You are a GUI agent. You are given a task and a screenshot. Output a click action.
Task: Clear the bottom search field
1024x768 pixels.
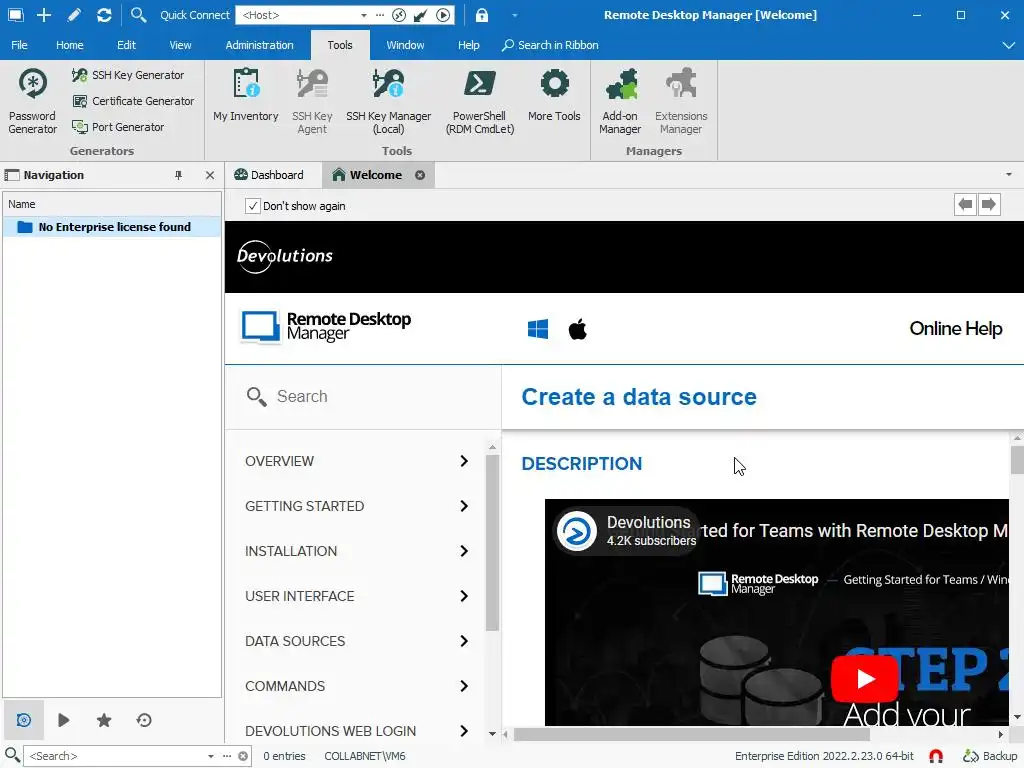[243, 756]
